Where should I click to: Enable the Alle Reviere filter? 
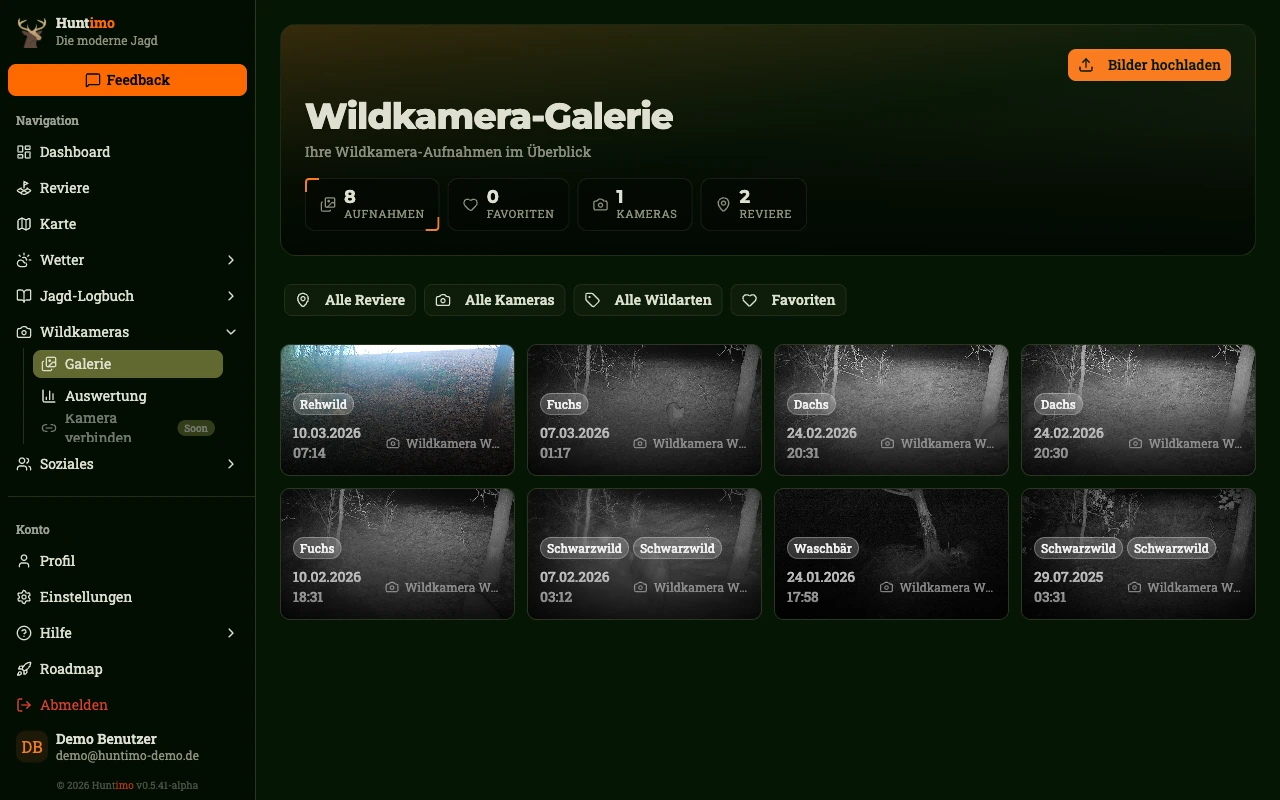tap(349, 300)
